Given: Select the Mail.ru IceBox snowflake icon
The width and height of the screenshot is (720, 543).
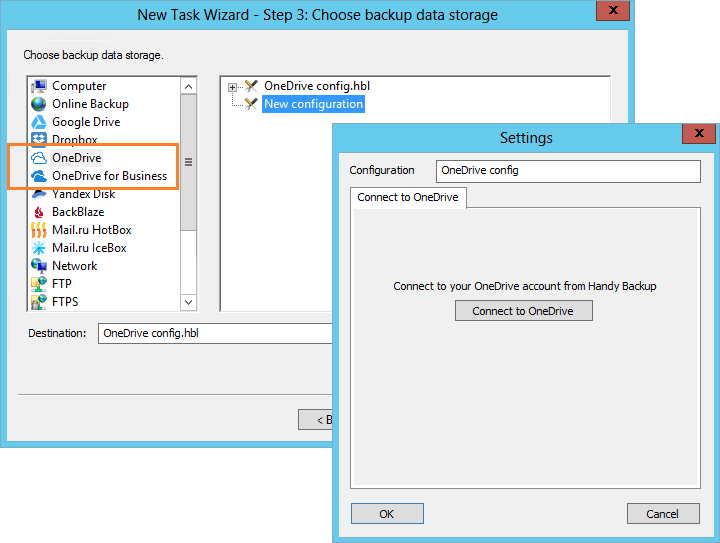Looking at the screenshot, I should 39,248.
